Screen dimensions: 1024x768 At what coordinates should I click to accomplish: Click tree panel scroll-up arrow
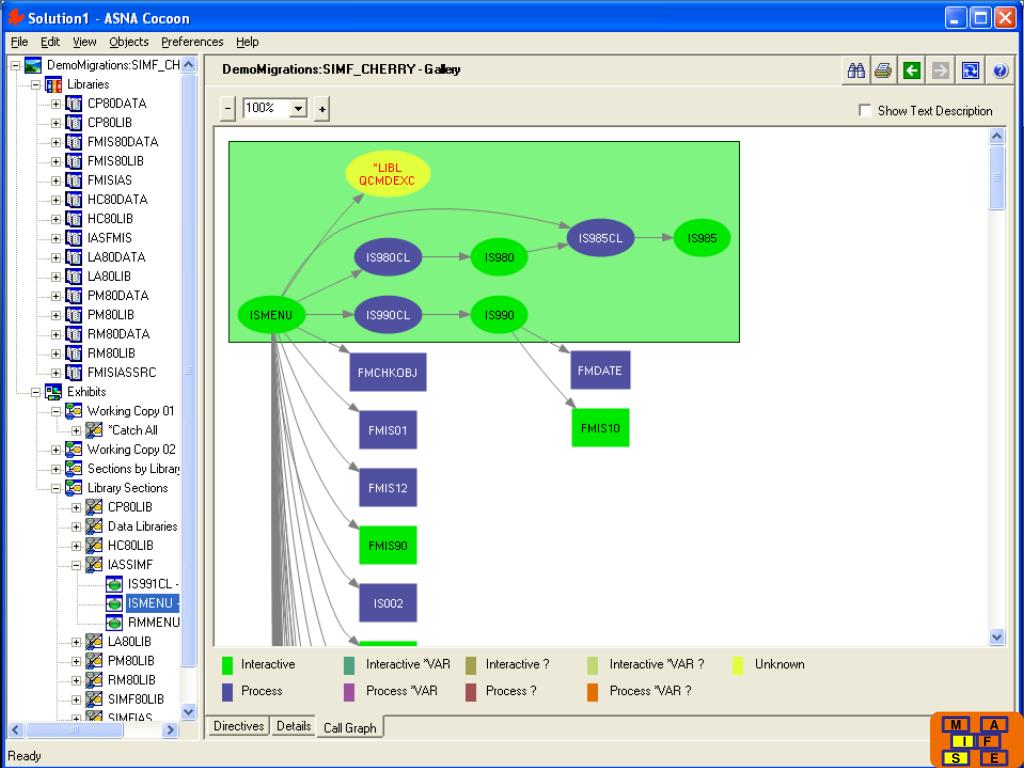188,65
